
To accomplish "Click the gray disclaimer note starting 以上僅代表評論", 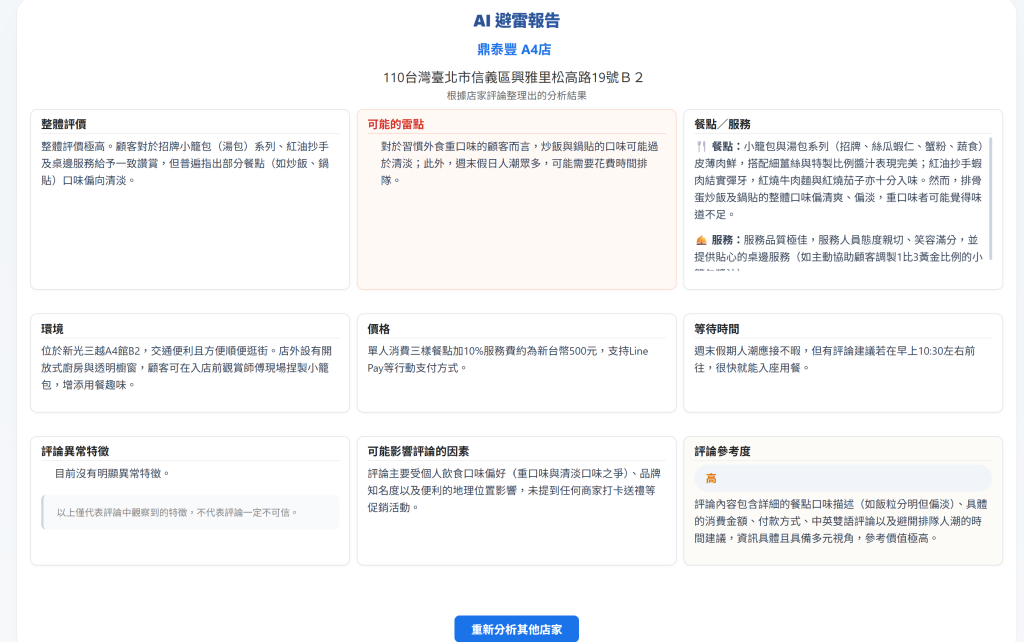I will (190, 512).
